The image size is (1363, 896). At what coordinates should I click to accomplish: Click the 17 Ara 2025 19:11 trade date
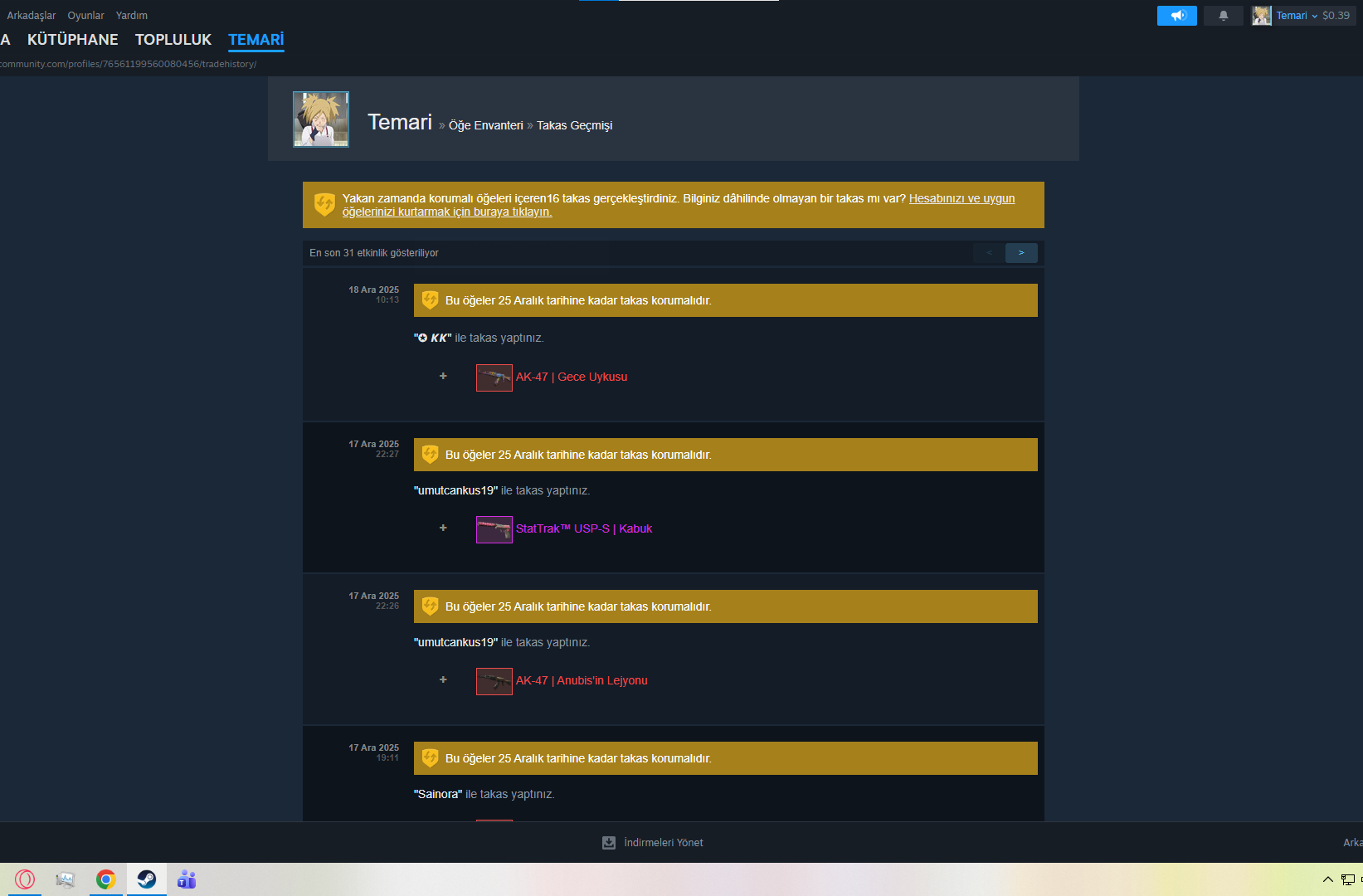pos(373,747)
